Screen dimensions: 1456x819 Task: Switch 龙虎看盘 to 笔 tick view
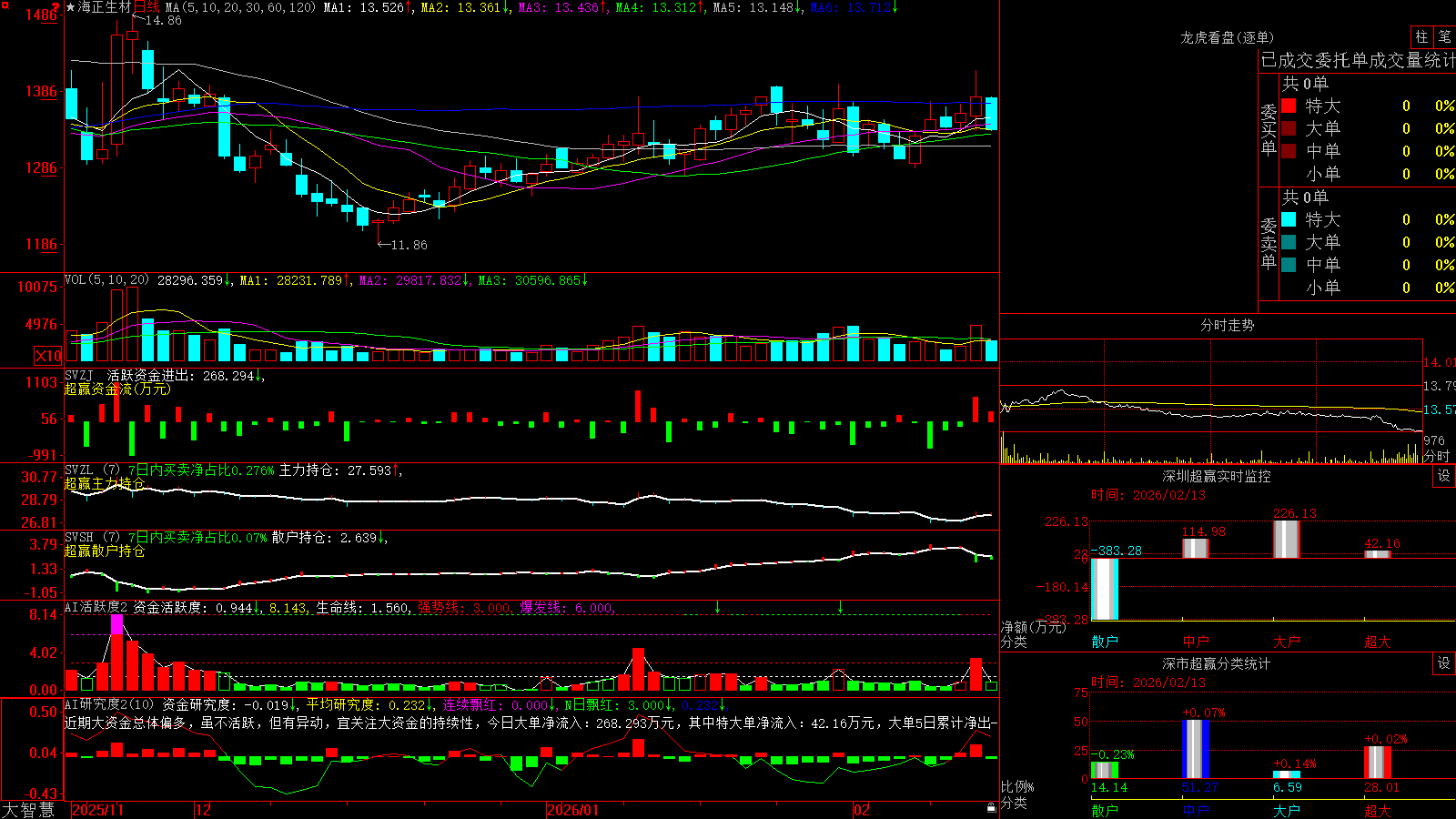point(1444,37)
